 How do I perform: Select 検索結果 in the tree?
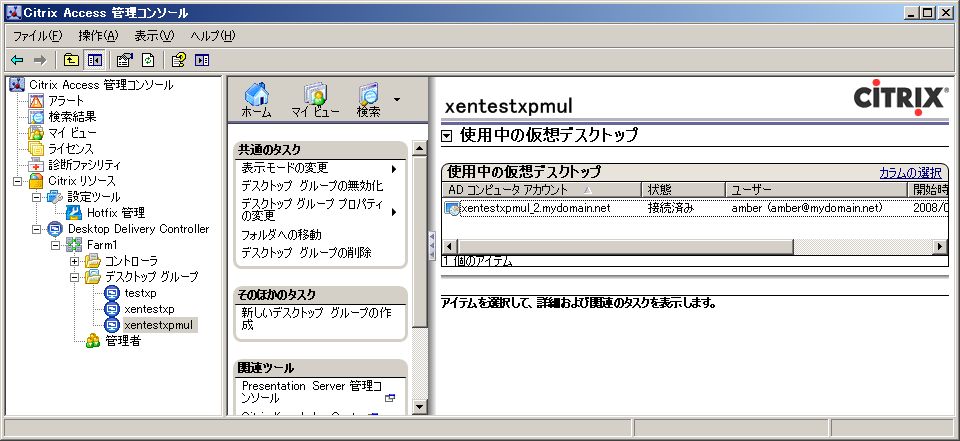72,117
